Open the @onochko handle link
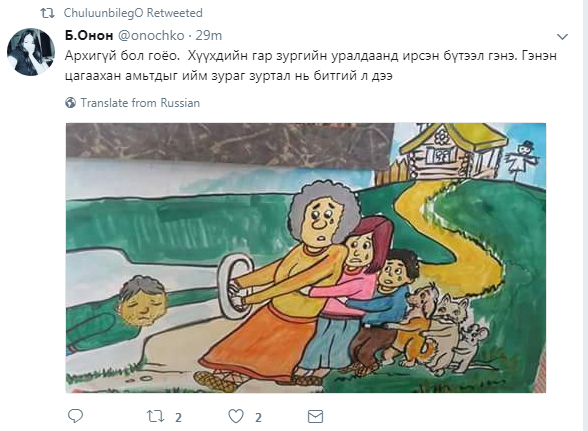This screenshot has width=588, height=431. pos(151,35)
